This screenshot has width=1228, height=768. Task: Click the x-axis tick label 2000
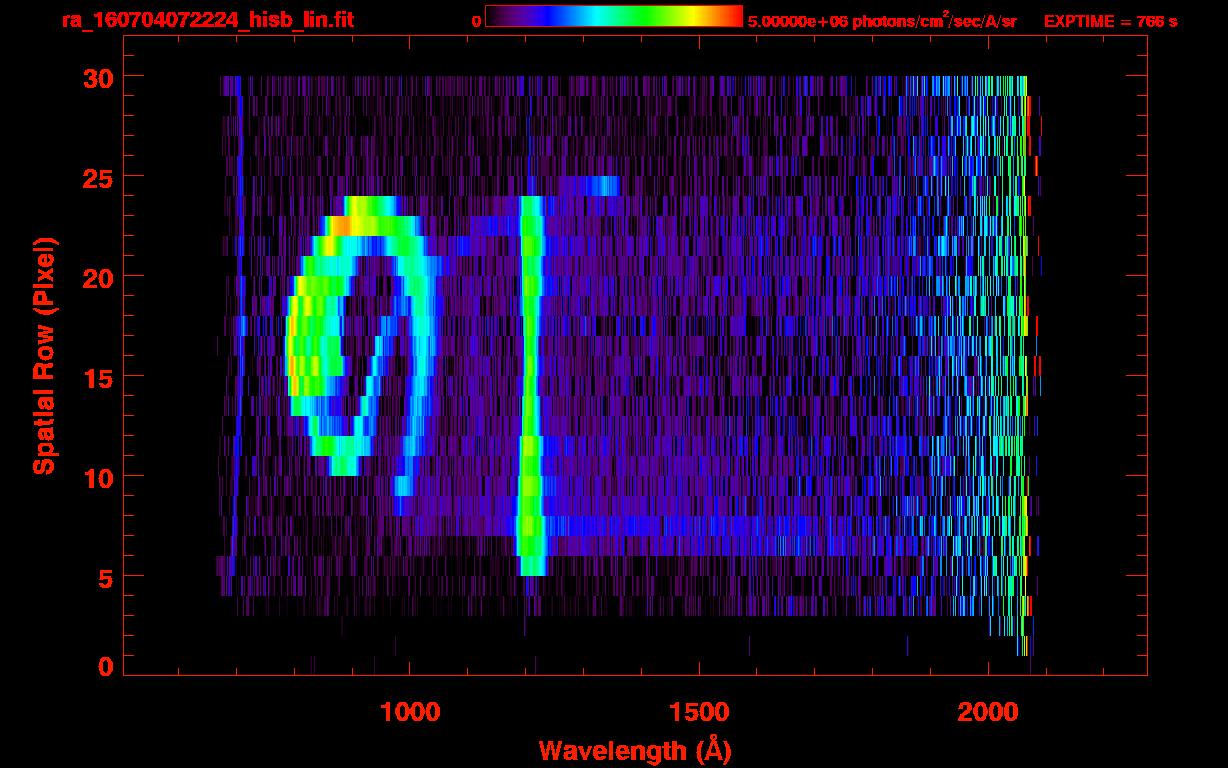tap(988, 712)
